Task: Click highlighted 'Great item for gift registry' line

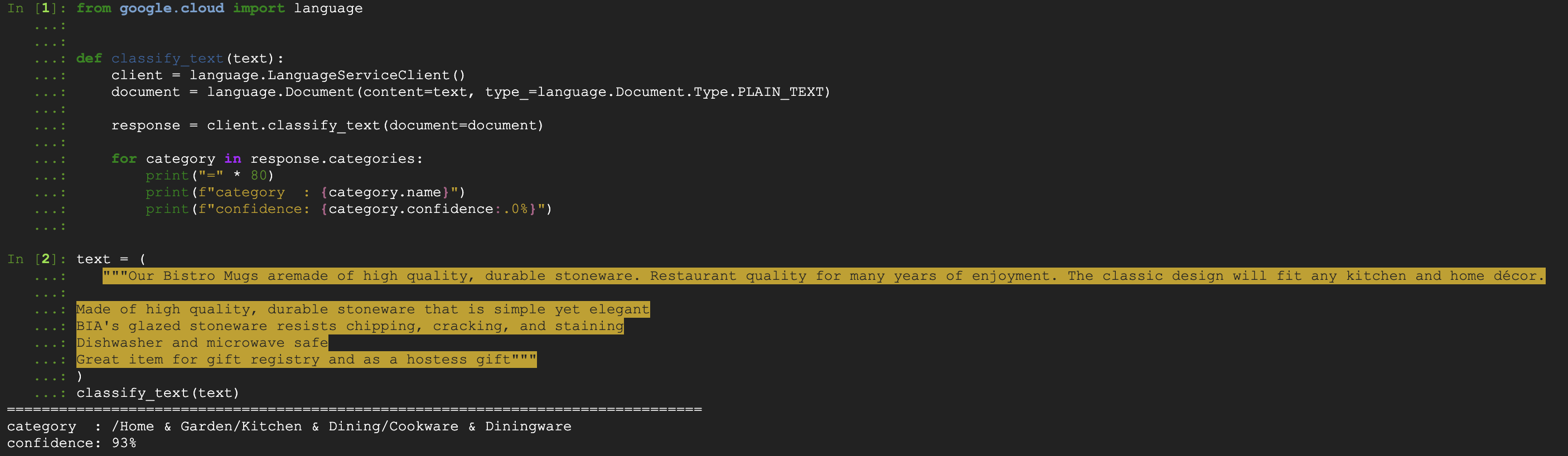Action: 306,360
